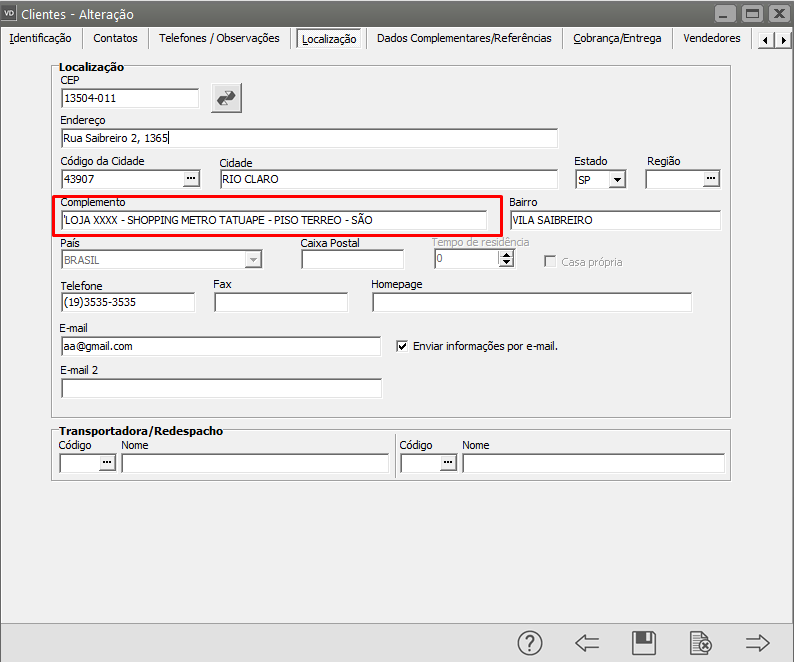Viewport: 794px width, 662px height.
Task: Click the E-mail 2 input field
Action: (221, 388)
